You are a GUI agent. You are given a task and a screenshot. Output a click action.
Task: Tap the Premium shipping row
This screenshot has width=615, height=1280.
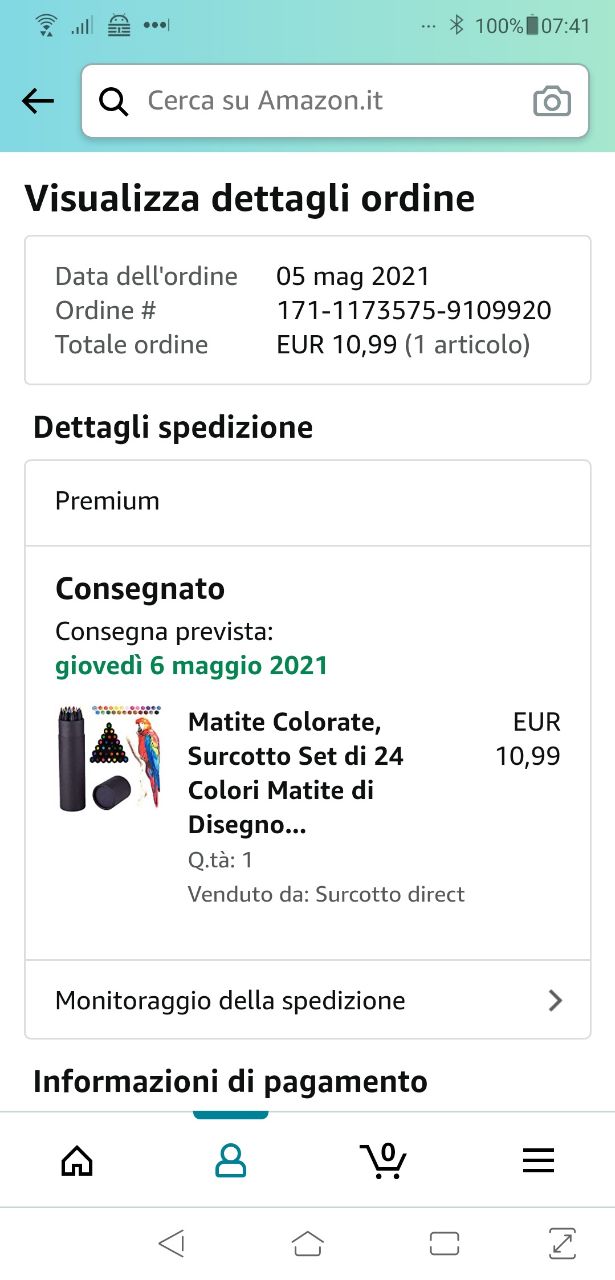click(x=307, y=501)
